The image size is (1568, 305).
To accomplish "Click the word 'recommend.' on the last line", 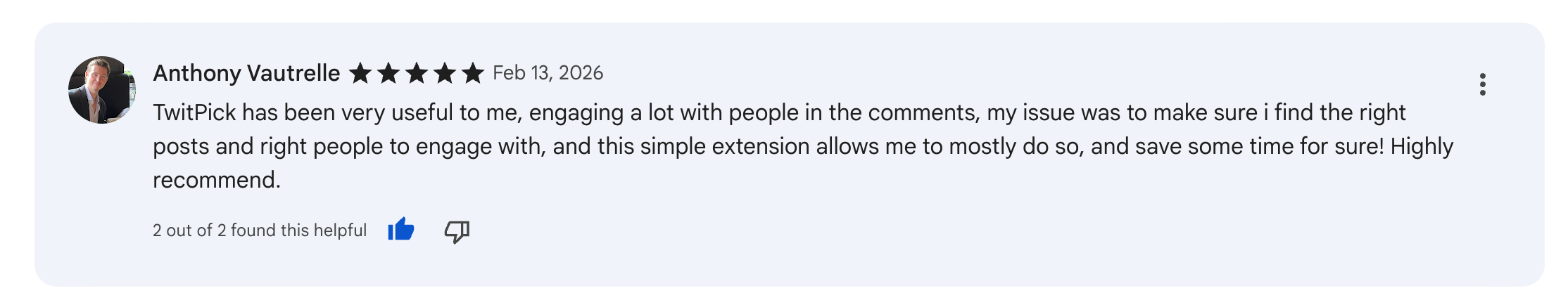I will pos(217,180).
